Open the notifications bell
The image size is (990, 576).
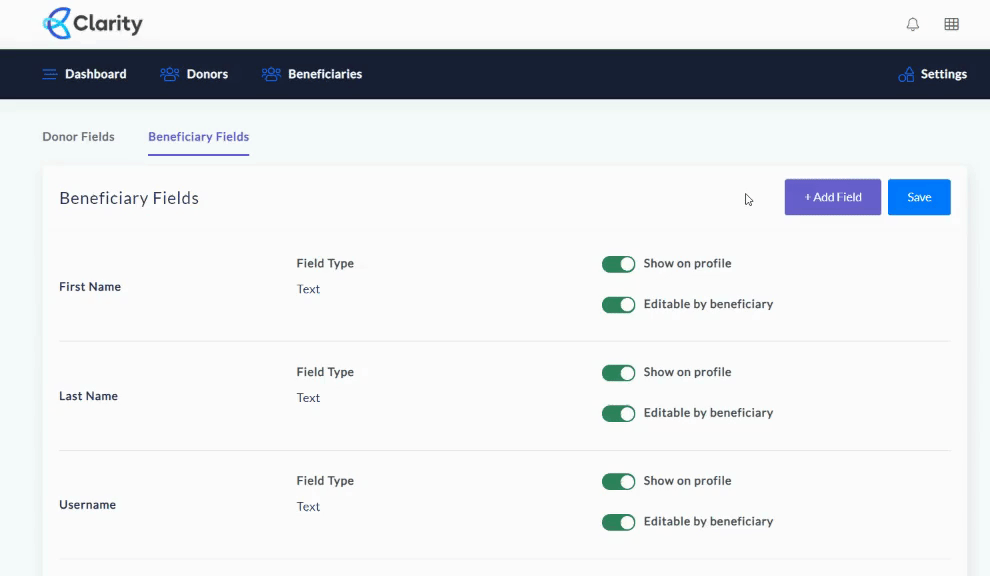click(x=912, y=24)
